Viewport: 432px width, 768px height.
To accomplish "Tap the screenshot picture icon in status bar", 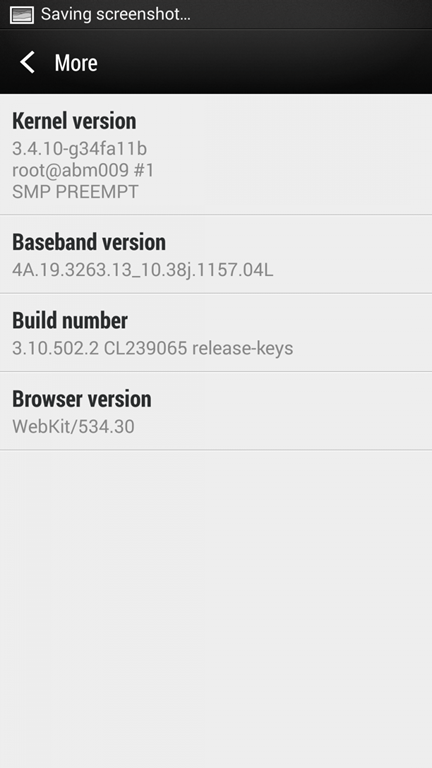I will tap(22, 15).
